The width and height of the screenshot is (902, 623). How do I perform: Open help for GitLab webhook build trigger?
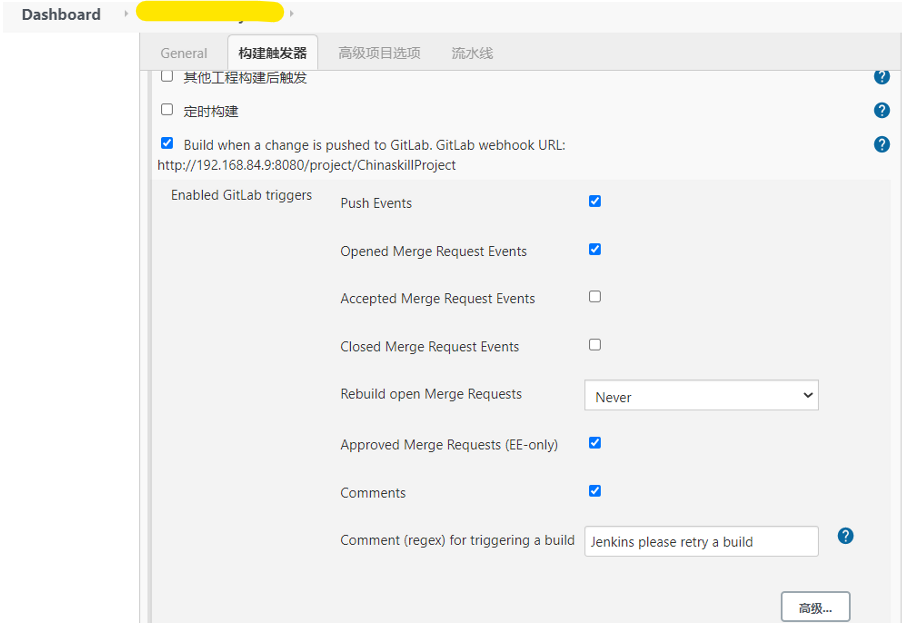click(x=881, y=144)
